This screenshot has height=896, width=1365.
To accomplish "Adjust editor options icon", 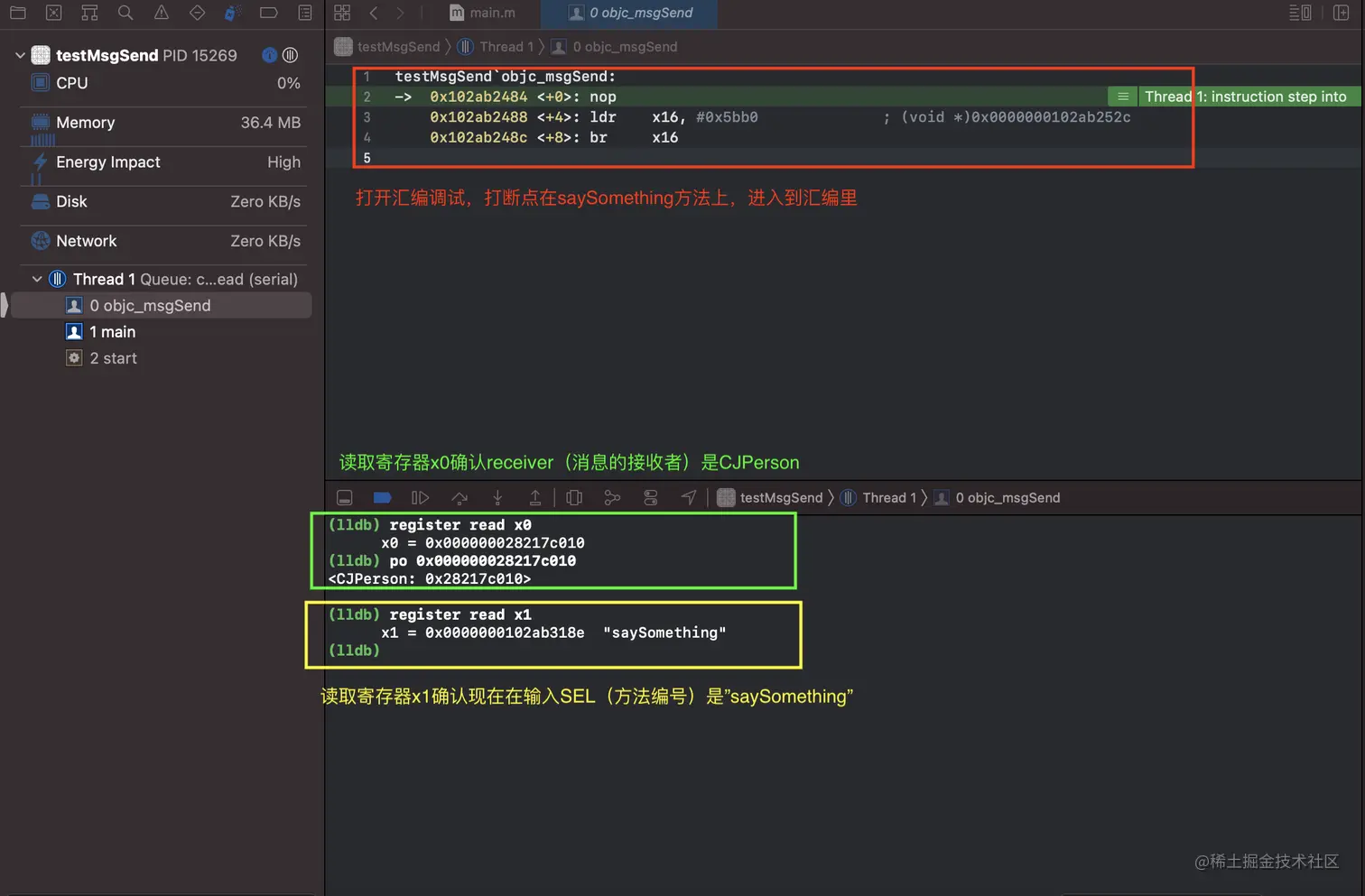I will click(x=1300, y=13).
